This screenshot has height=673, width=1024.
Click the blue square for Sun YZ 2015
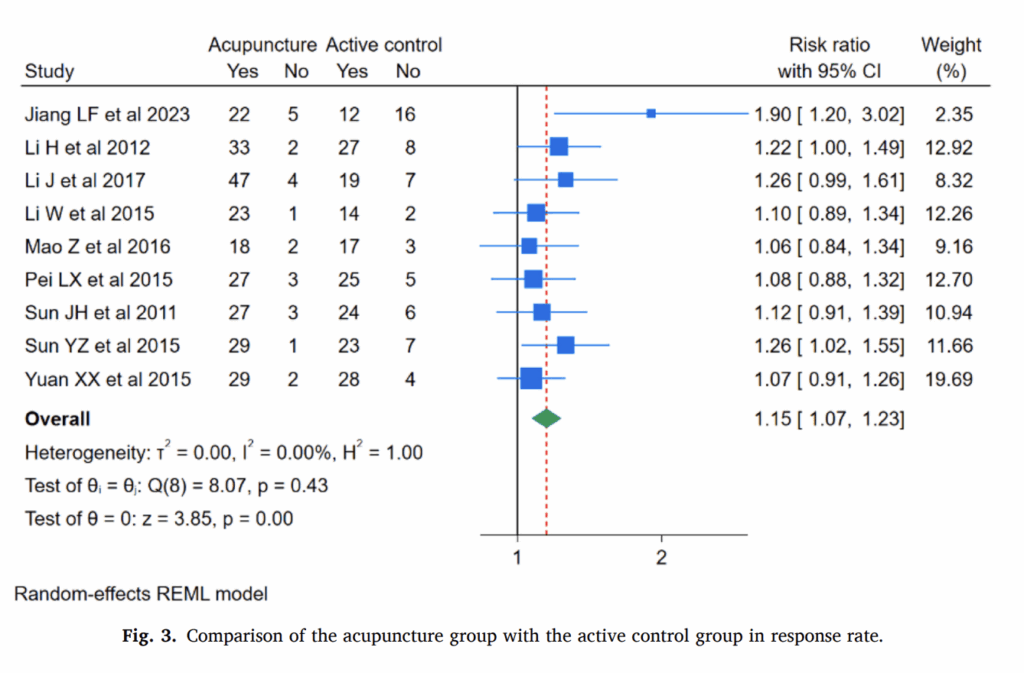(565, 346)
